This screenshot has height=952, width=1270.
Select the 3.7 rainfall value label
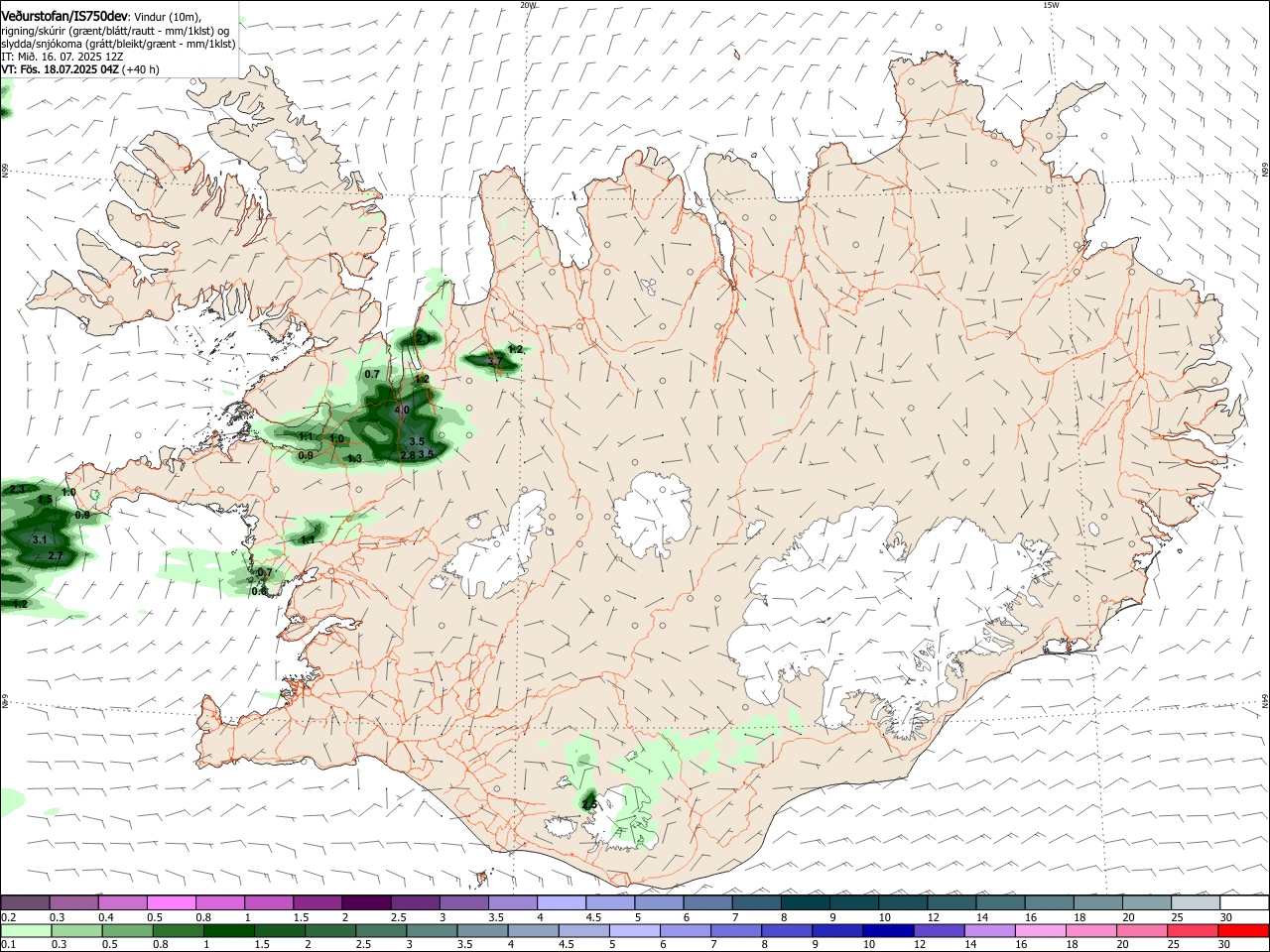[x=494, y=362]
